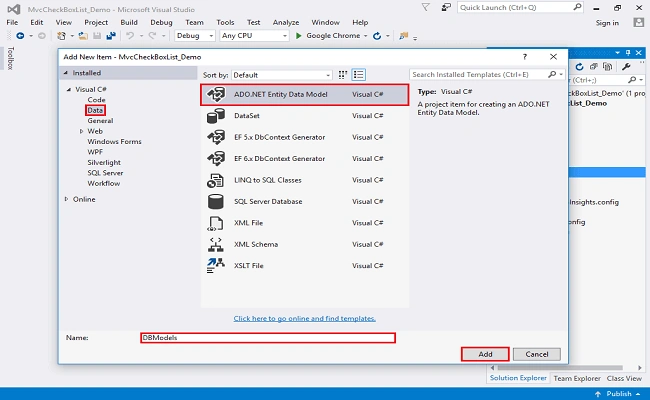The height and width of the screenshot is (400, 650).
Task: Open the Toolbox side panel
Action: click(x=11, y=58)
